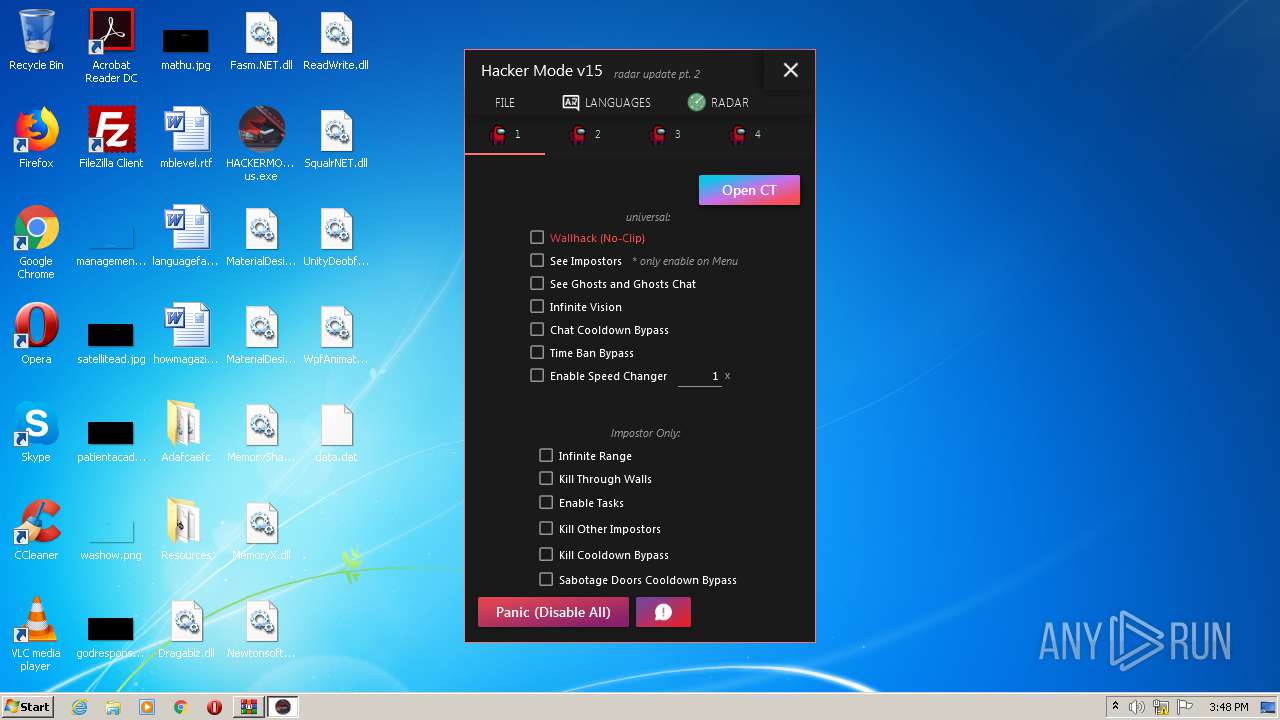Select the Fasm.NET.dll file
The width and height of the screenshot is (1280, 720).
pos(261,41)
